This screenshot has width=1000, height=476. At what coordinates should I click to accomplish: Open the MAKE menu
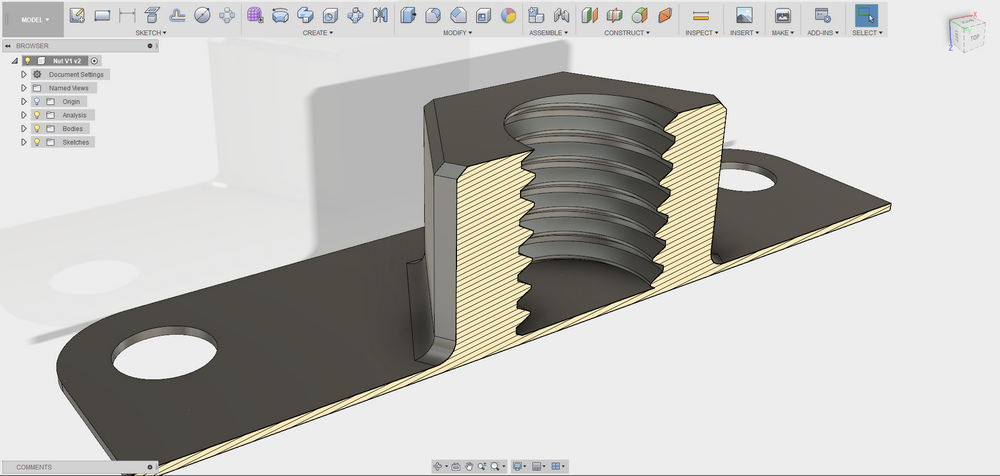(x=783, y=33)
